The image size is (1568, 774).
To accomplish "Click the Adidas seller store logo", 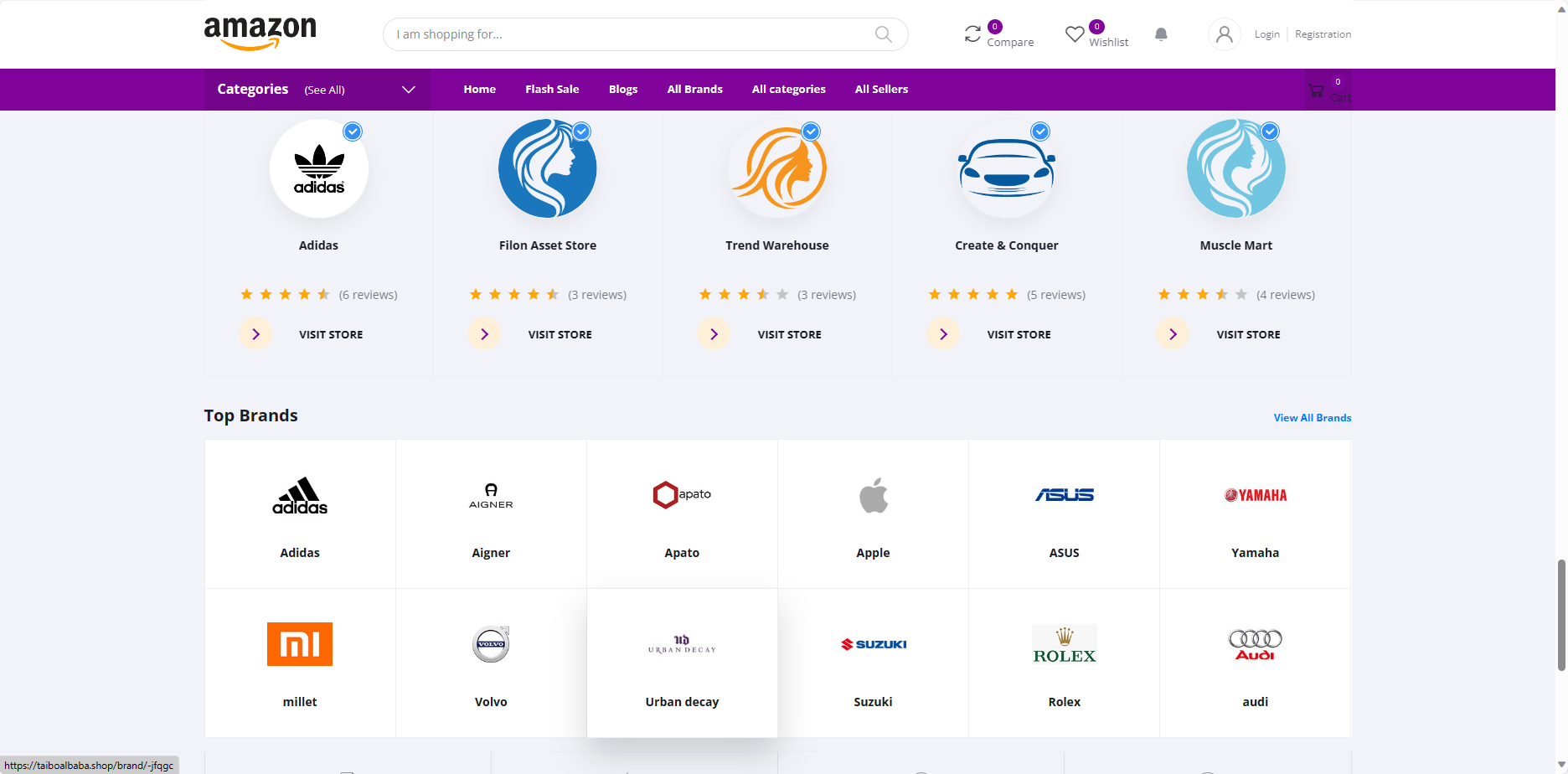I will (x=319, y=168).
